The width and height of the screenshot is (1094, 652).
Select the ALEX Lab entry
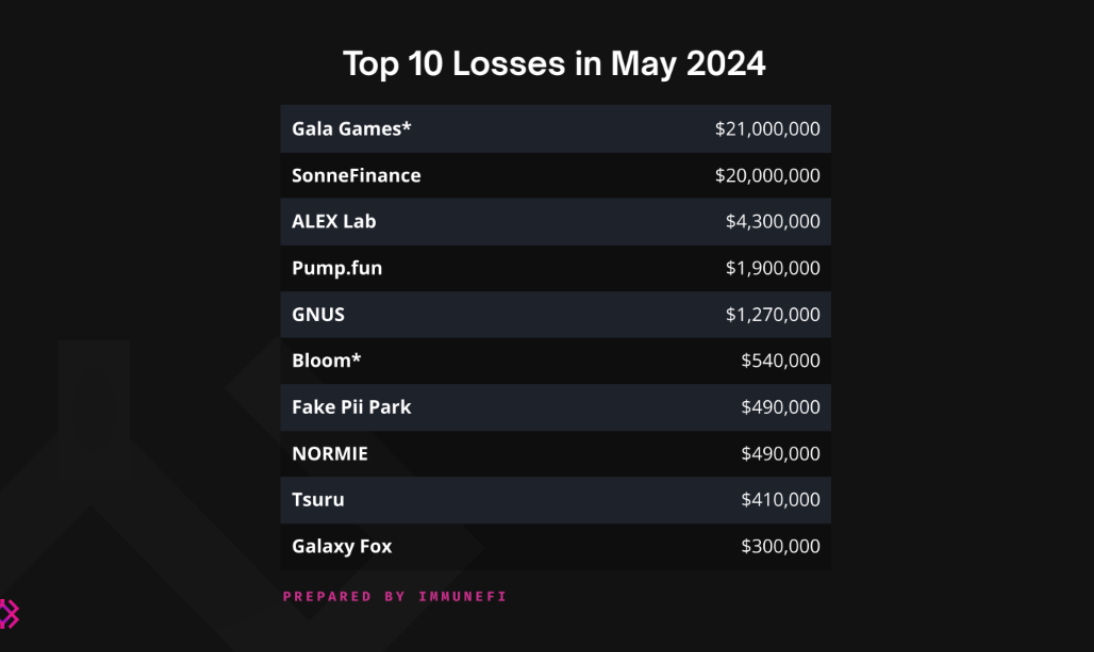[334, 221]
